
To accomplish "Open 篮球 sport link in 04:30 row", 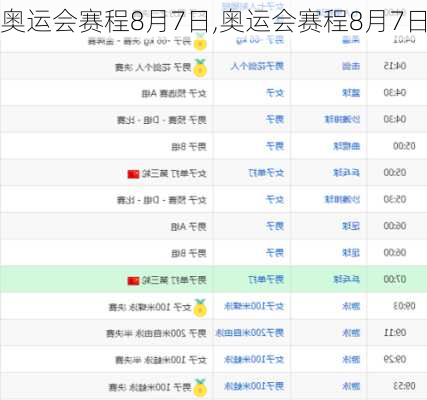I will point(351,93).
